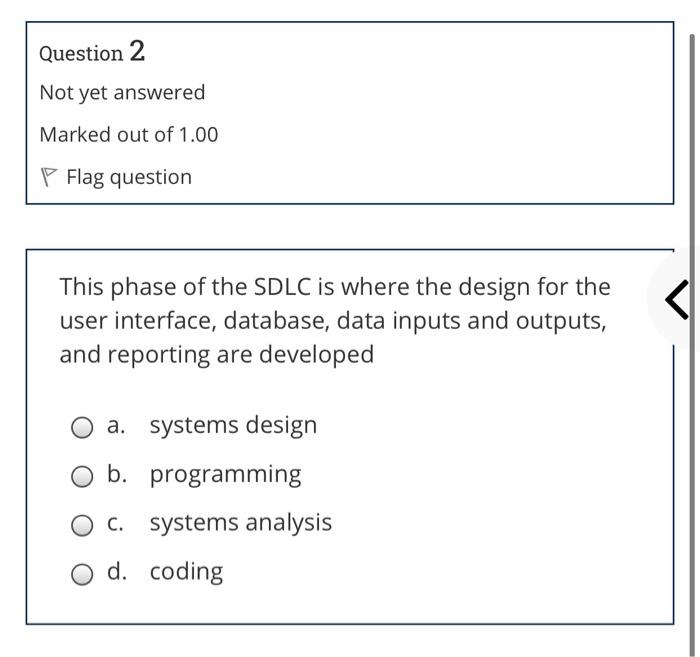Click the vertical scrollbar on the right edge
Screen dimensions: 700x657
[x=692, y=300]
